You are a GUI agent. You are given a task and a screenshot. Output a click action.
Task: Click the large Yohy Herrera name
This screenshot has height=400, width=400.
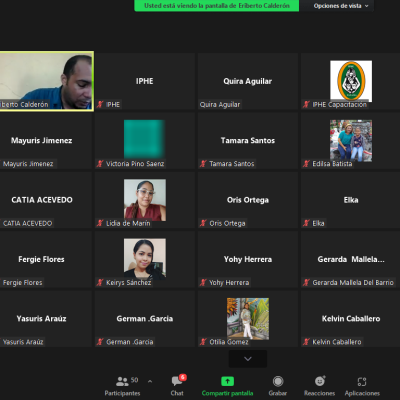coord(248,259)
